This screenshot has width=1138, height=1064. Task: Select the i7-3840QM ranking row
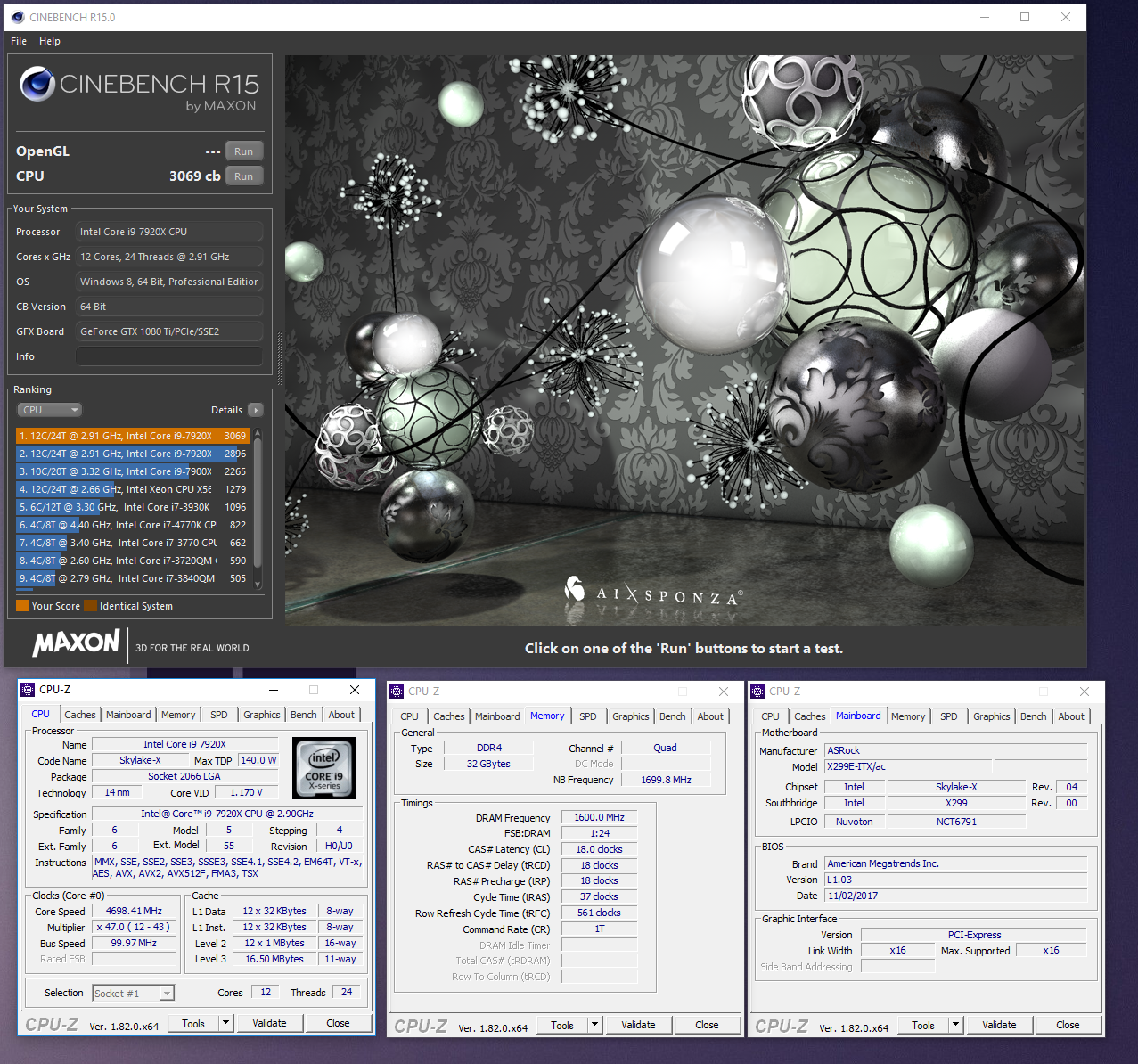pyautogui.click(x=133, y=578)
